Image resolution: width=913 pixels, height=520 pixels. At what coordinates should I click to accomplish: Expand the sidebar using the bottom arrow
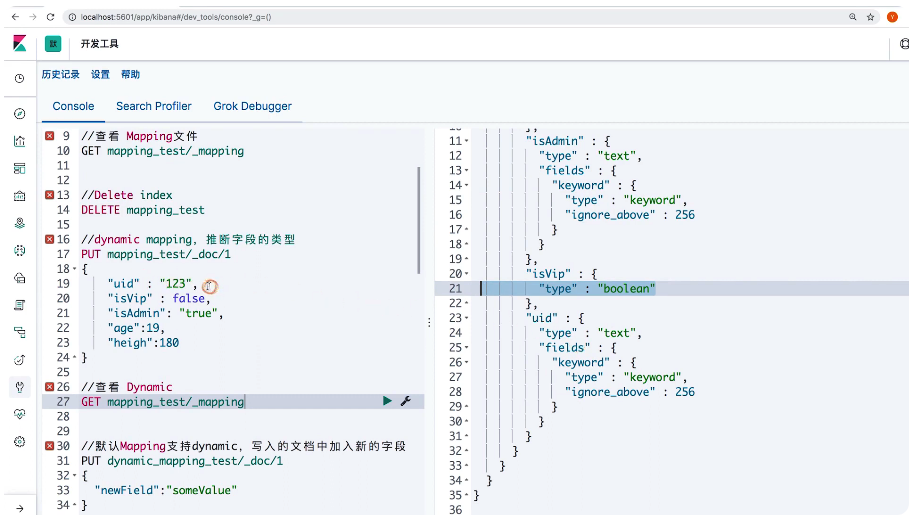19,508
